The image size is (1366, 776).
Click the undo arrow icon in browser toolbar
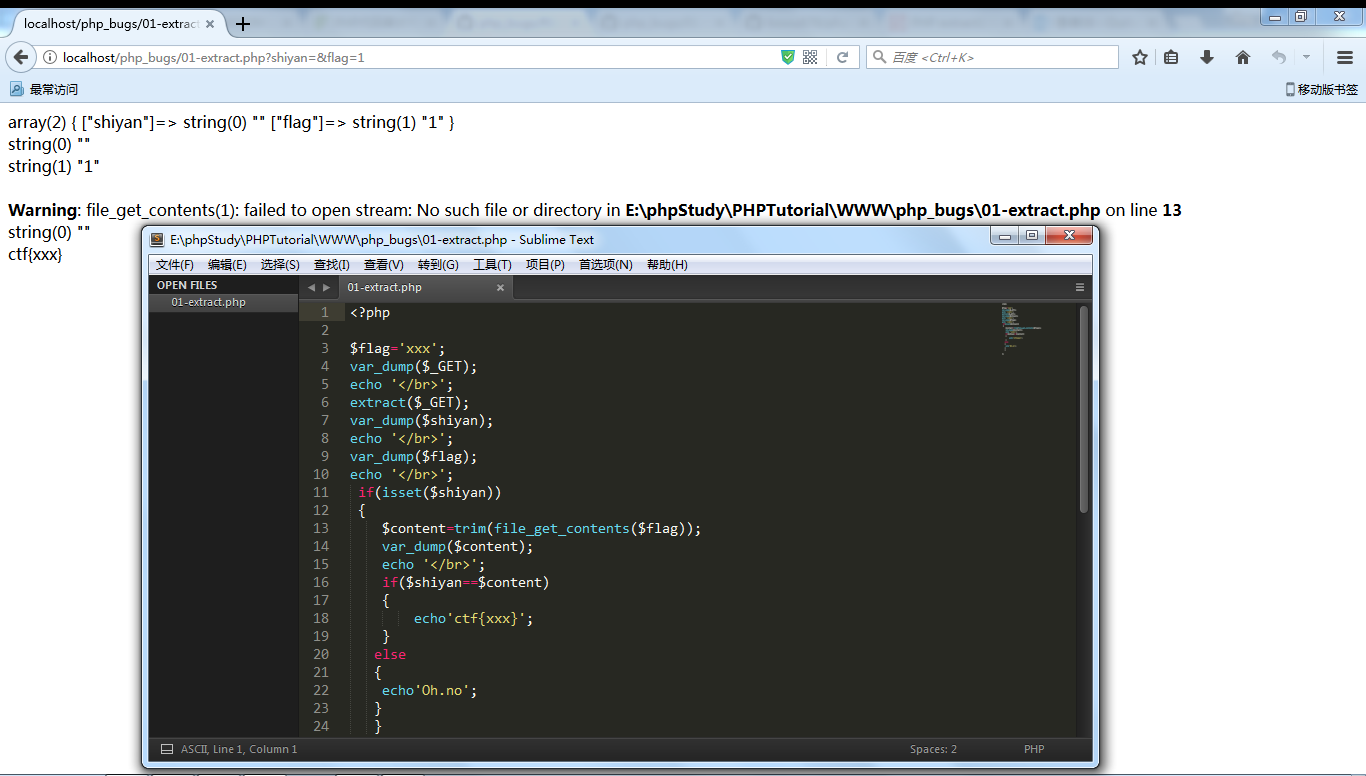[x=1279, y=57]
